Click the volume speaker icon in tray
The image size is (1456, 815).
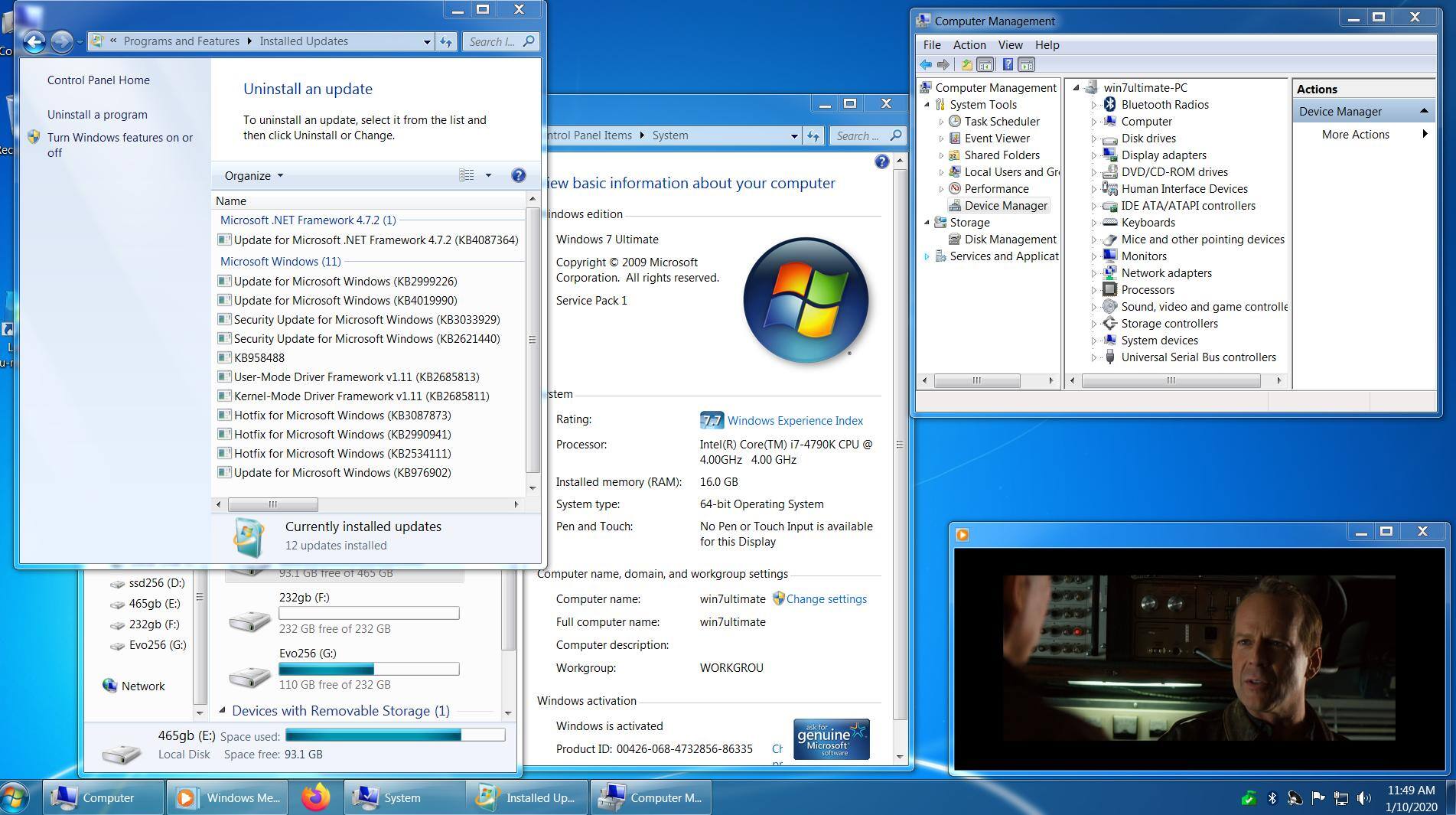click(x=1363, y=798)
